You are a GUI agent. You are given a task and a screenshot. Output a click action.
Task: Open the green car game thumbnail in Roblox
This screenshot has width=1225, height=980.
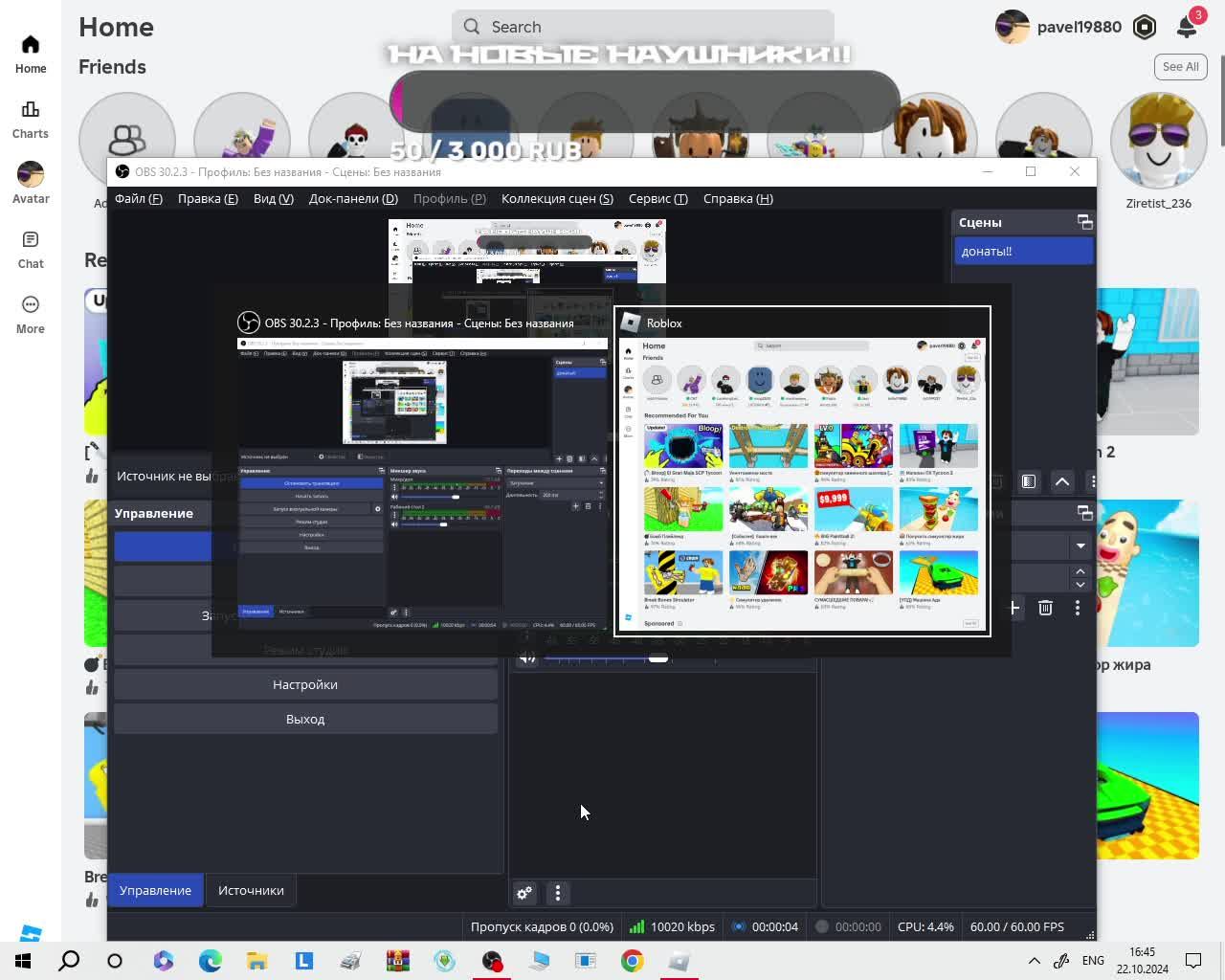(x=1147, y=786)
